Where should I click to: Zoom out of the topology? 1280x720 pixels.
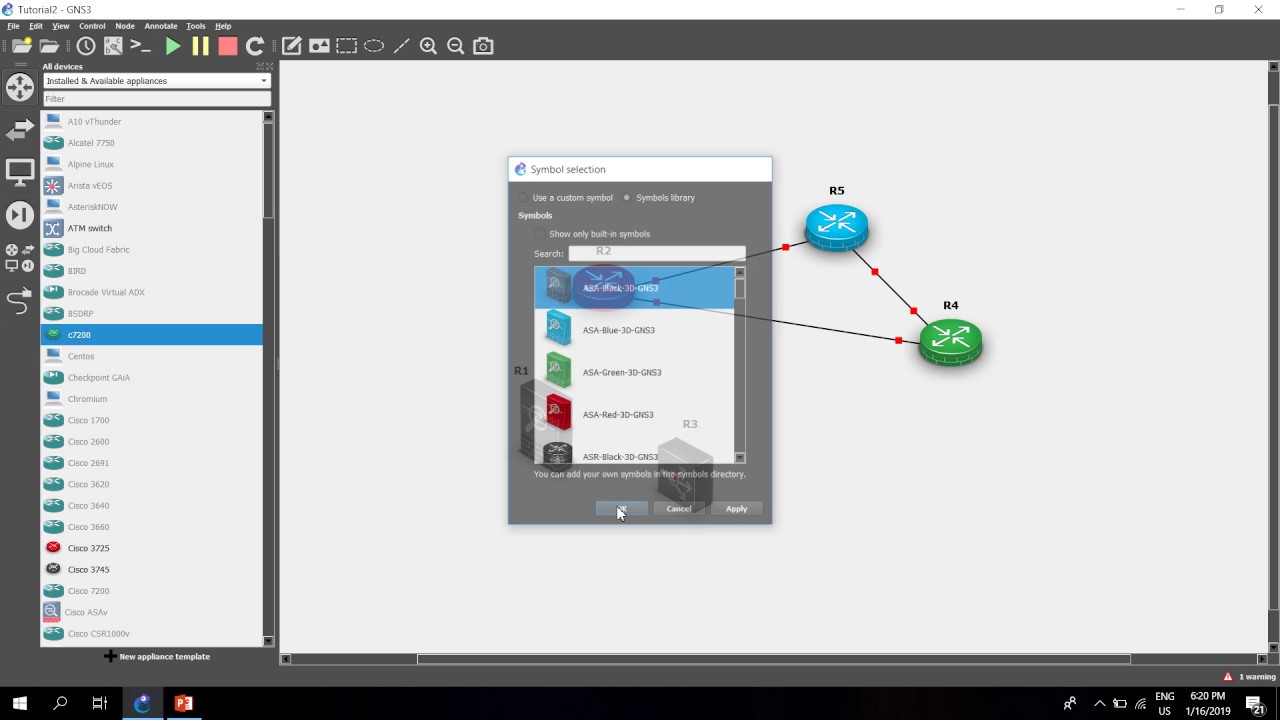456,46
